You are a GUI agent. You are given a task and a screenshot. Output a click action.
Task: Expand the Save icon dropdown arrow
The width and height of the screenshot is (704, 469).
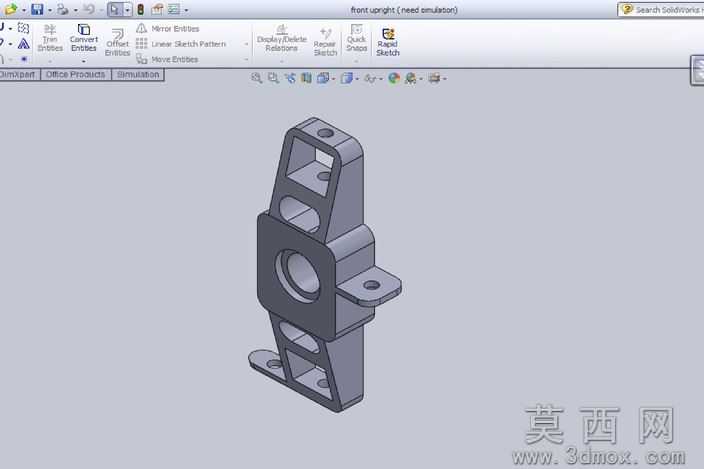[x=50, y=10]
